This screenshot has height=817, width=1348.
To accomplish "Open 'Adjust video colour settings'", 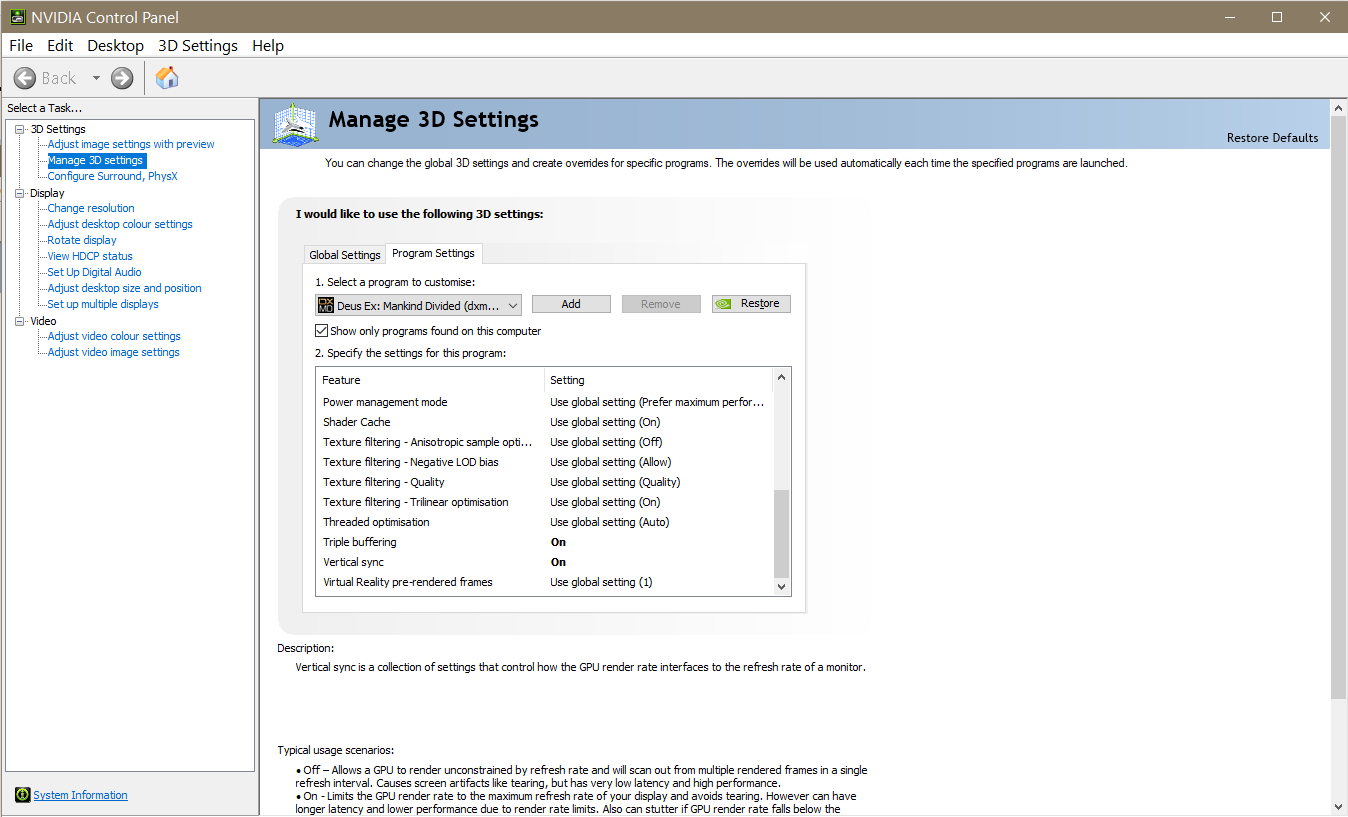I will [x=114, y=336].
